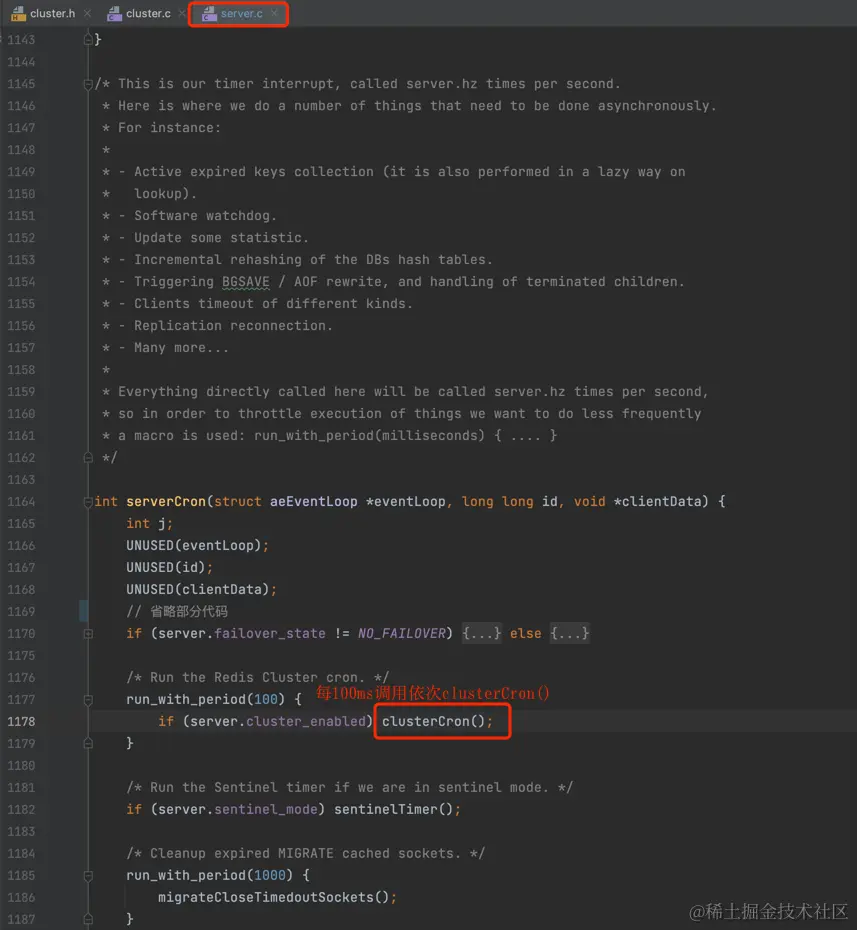Click the cluster.c file icon
This screenshot has height=930, width=857.
point(114,14)
